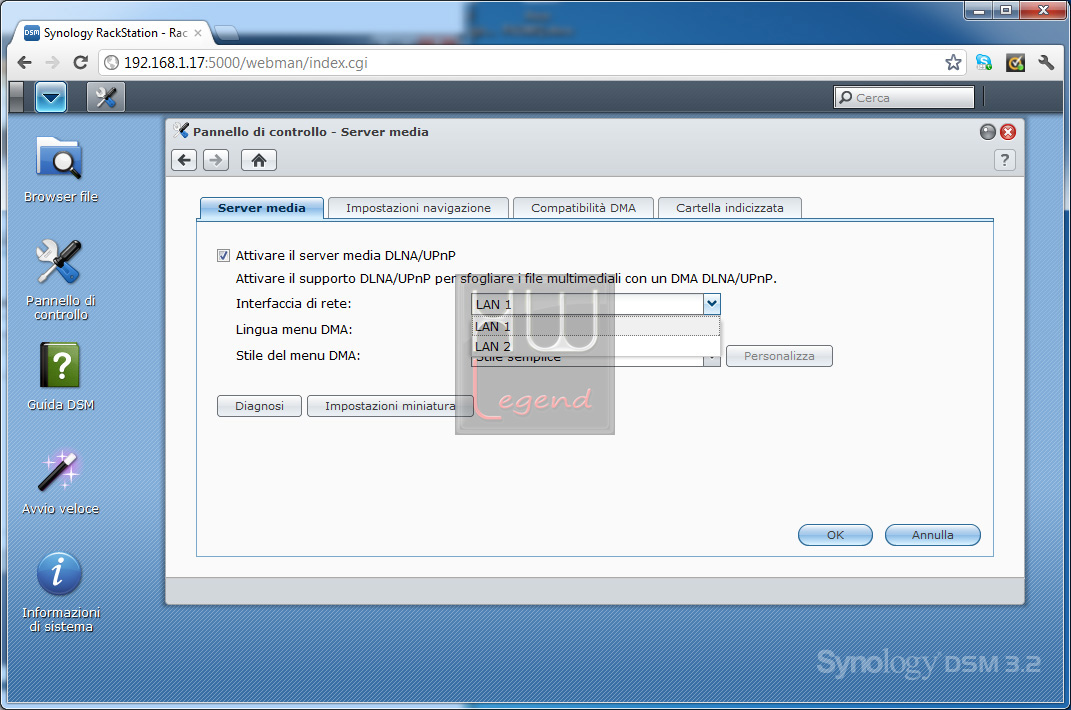Viewport: 1071px width, 710px height.
Task: Open help for Server media panel
Action: point(1004,160)
